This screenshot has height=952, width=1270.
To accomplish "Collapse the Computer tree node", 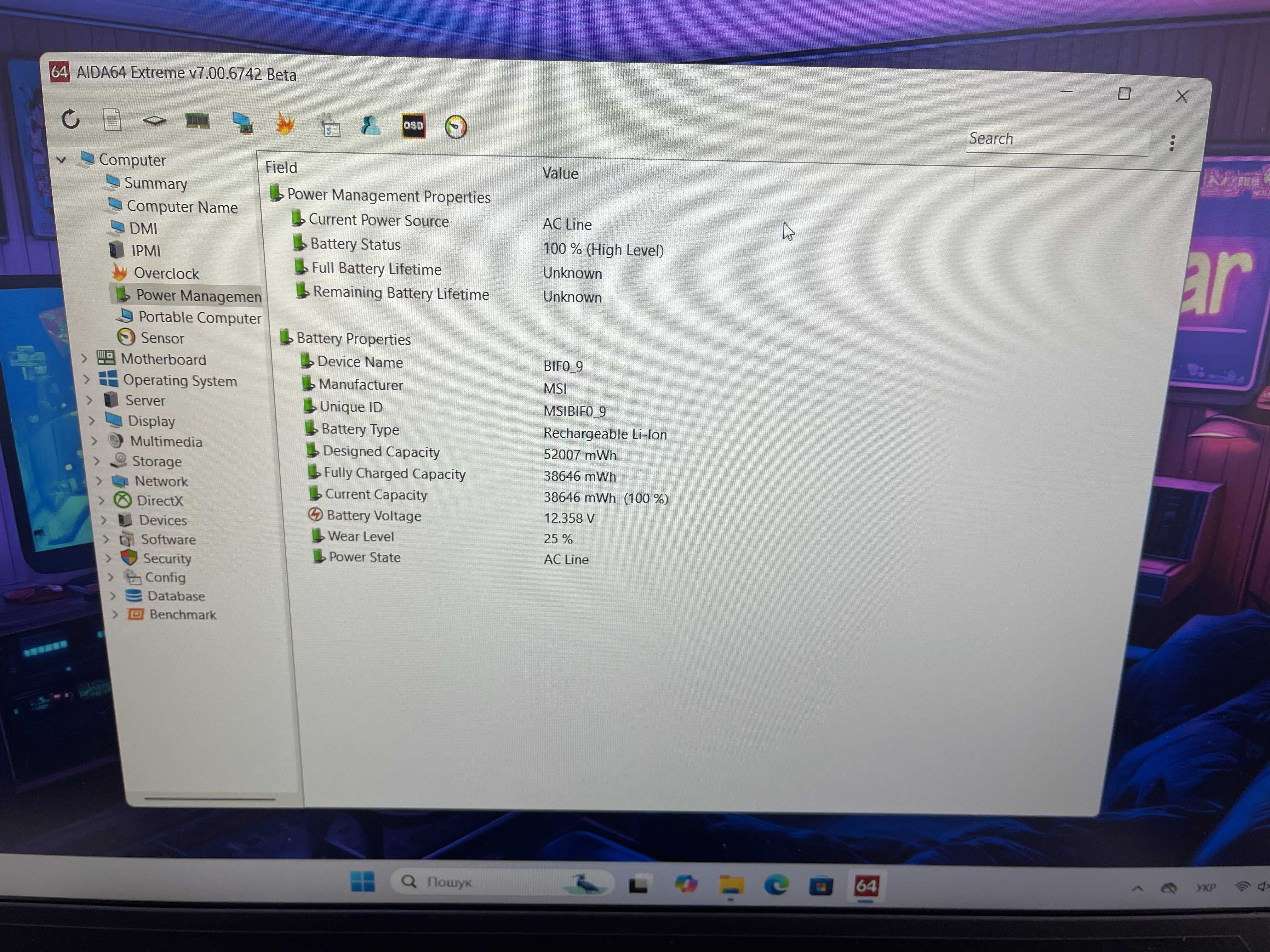I will coord(61,160).
